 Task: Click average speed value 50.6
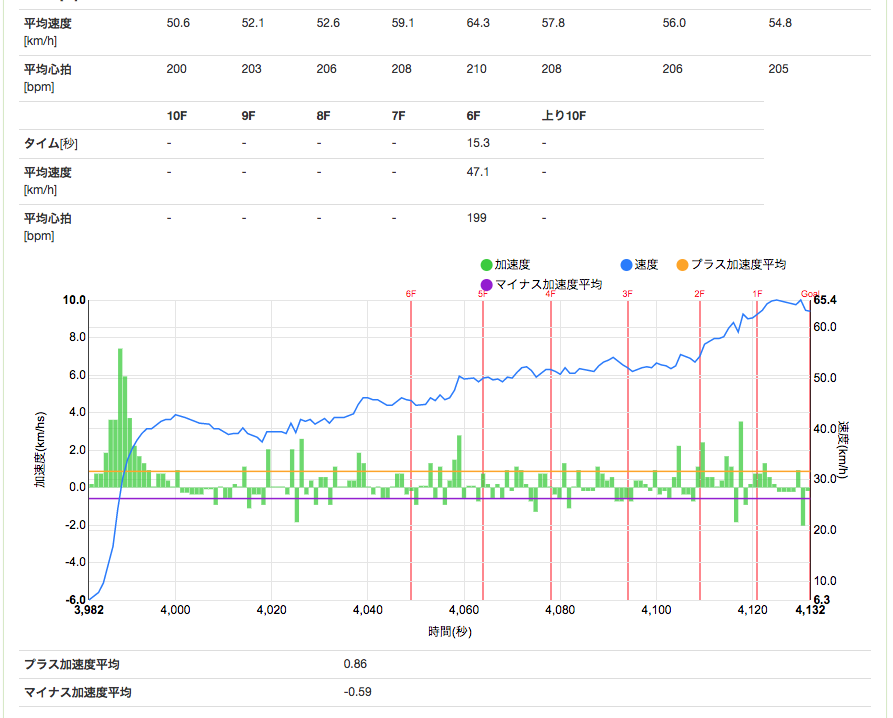pos(178,23)
